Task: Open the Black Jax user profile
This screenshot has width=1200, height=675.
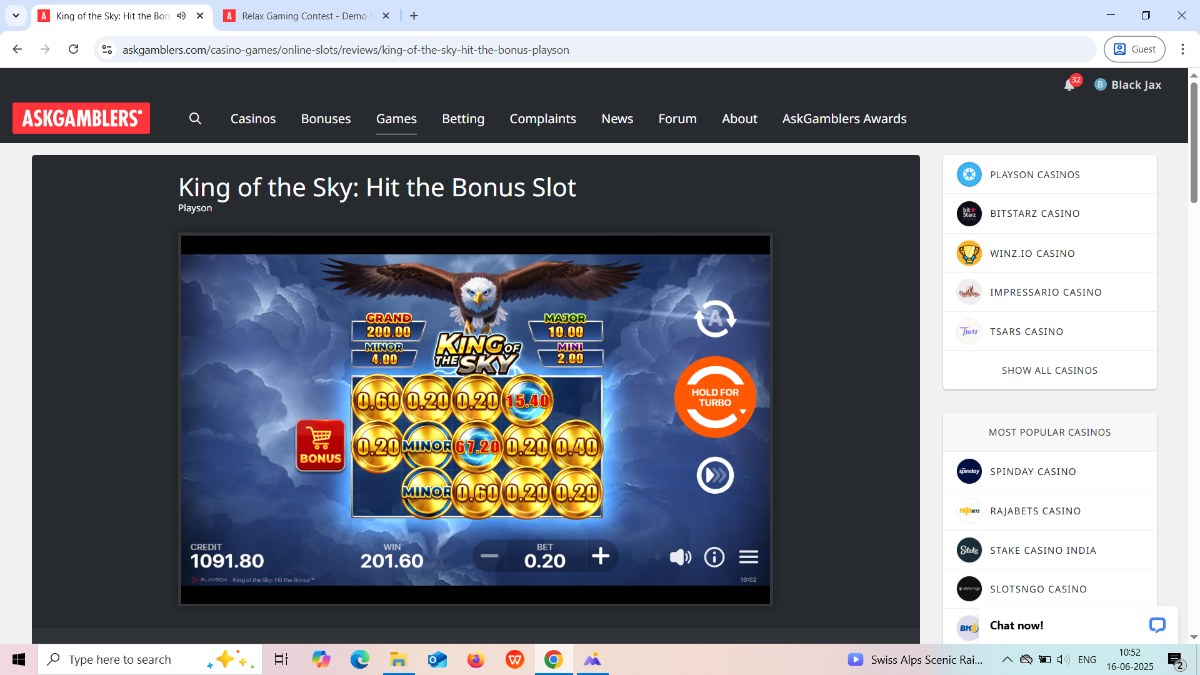Action: 1128,85
